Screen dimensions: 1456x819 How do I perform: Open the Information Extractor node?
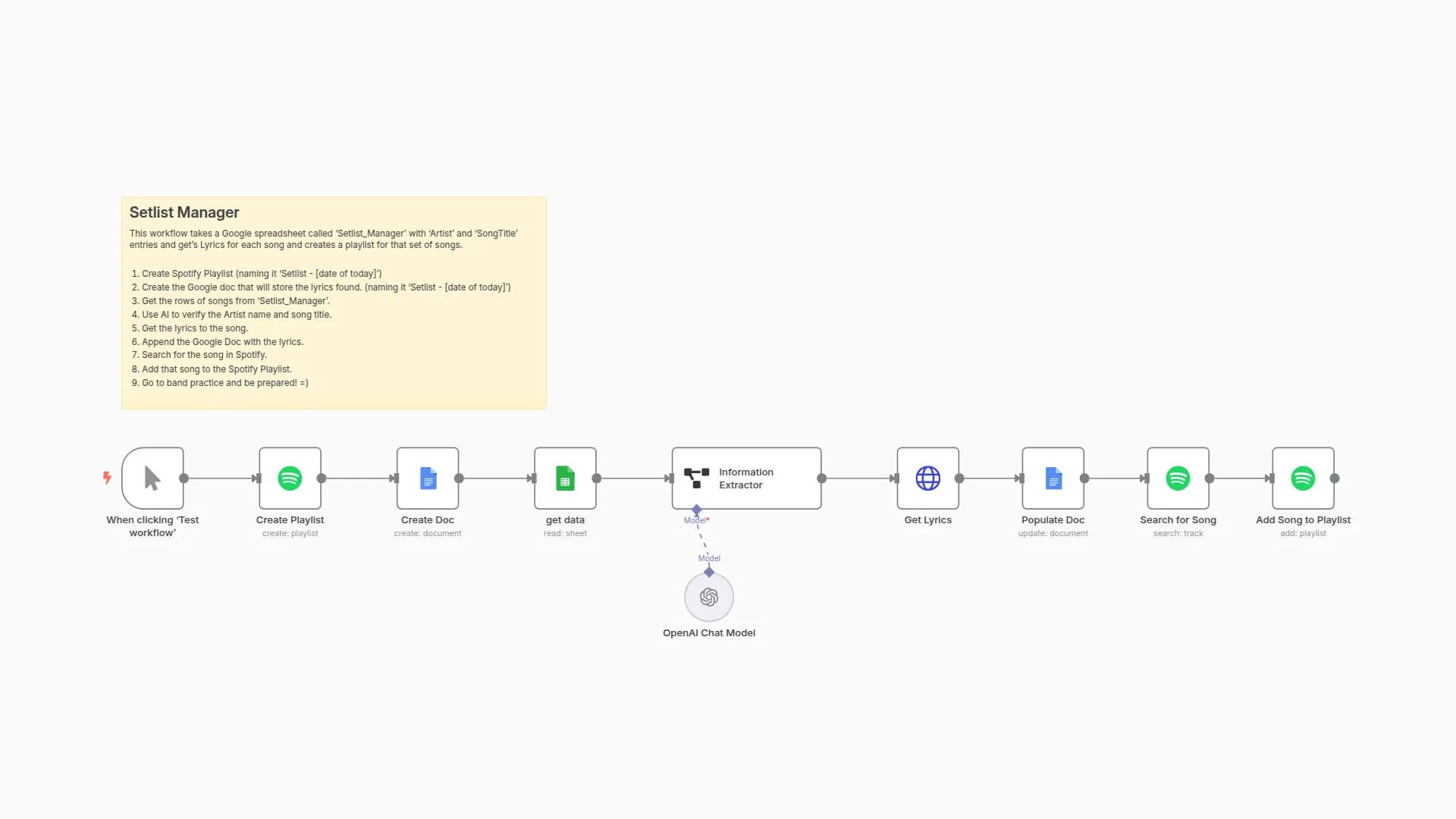(x=746, y=478)
